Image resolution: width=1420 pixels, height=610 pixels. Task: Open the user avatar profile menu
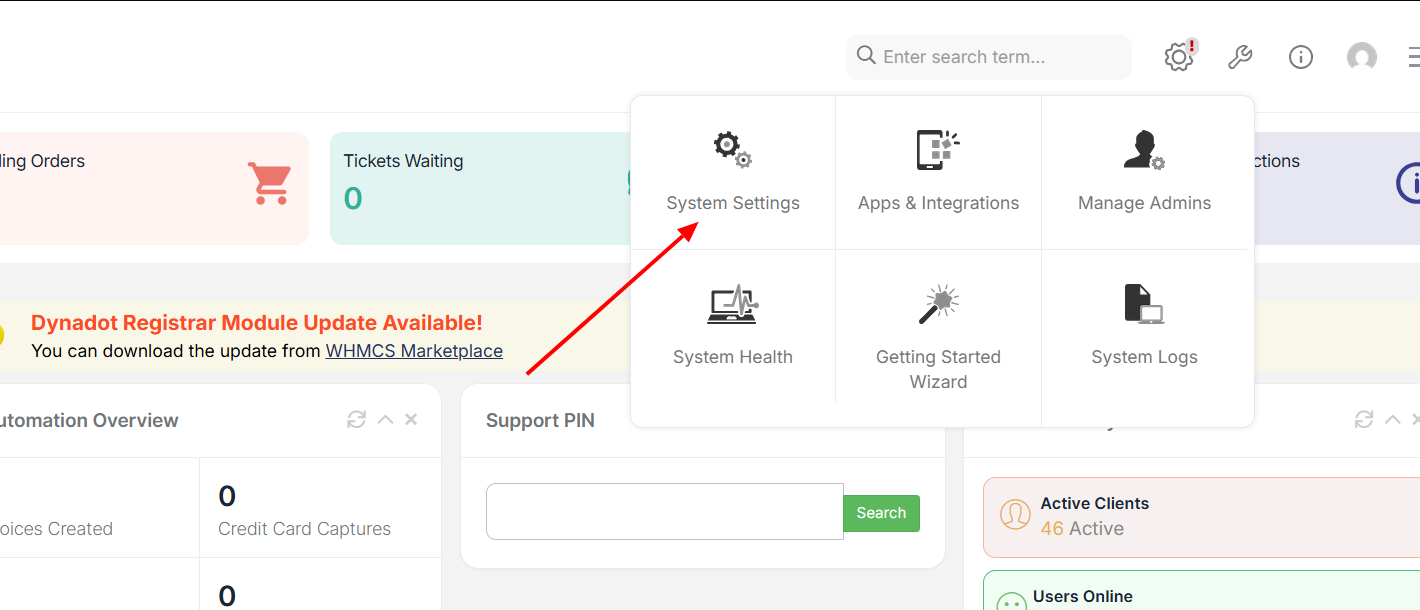(1362, 57)
